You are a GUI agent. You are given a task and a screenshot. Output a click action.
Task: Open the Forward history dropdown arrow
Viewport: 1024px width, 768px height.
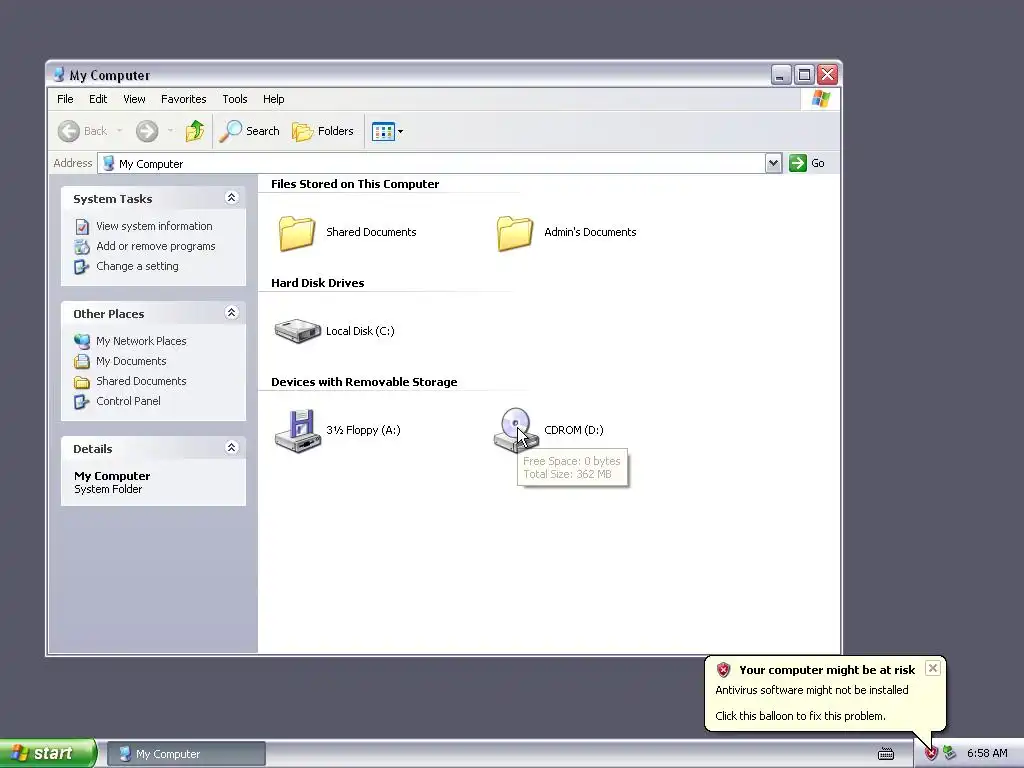(x=170, y=131)
